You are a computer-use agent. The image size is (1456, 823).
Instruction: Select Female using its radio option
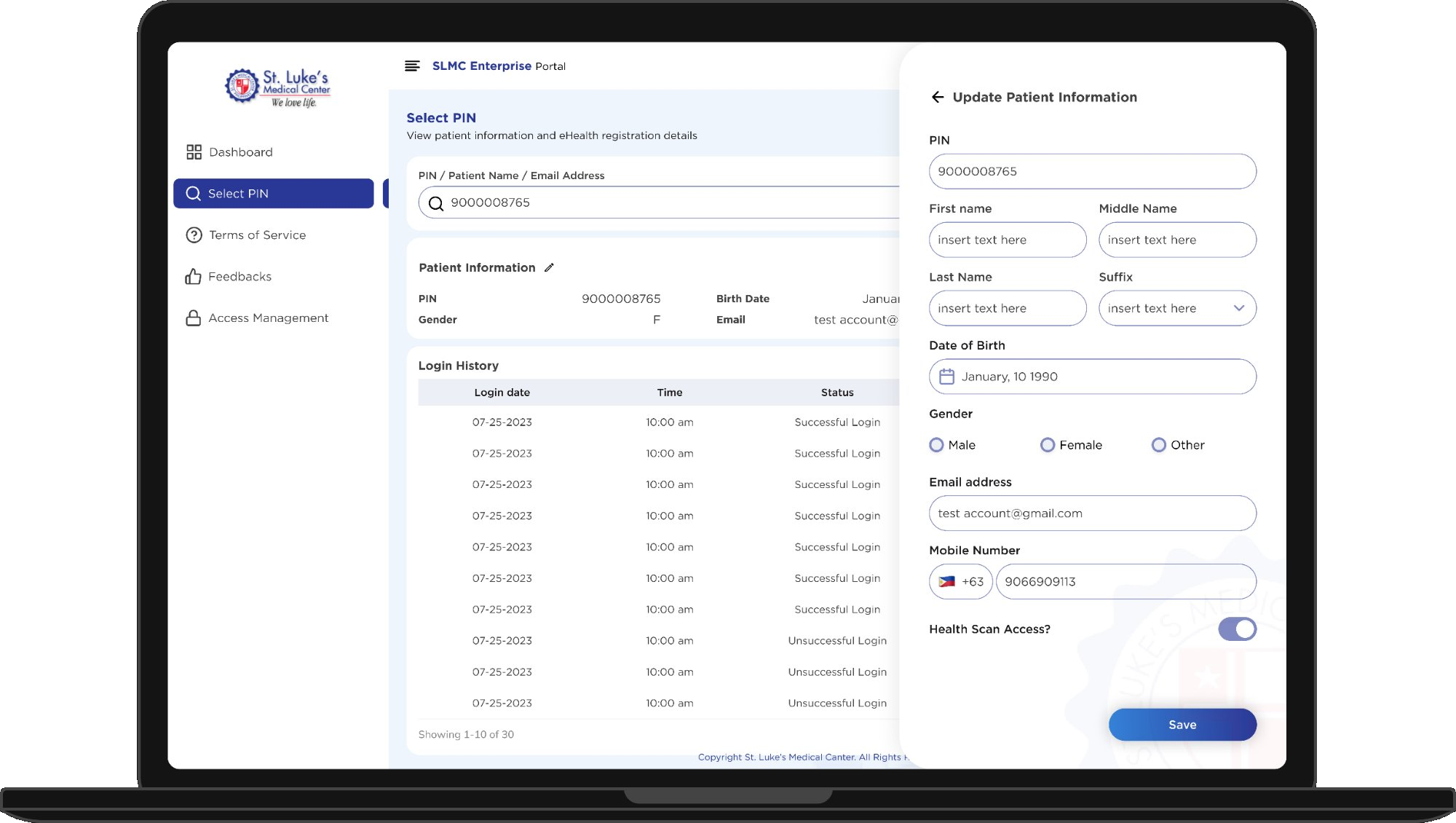pos(1048,444)
